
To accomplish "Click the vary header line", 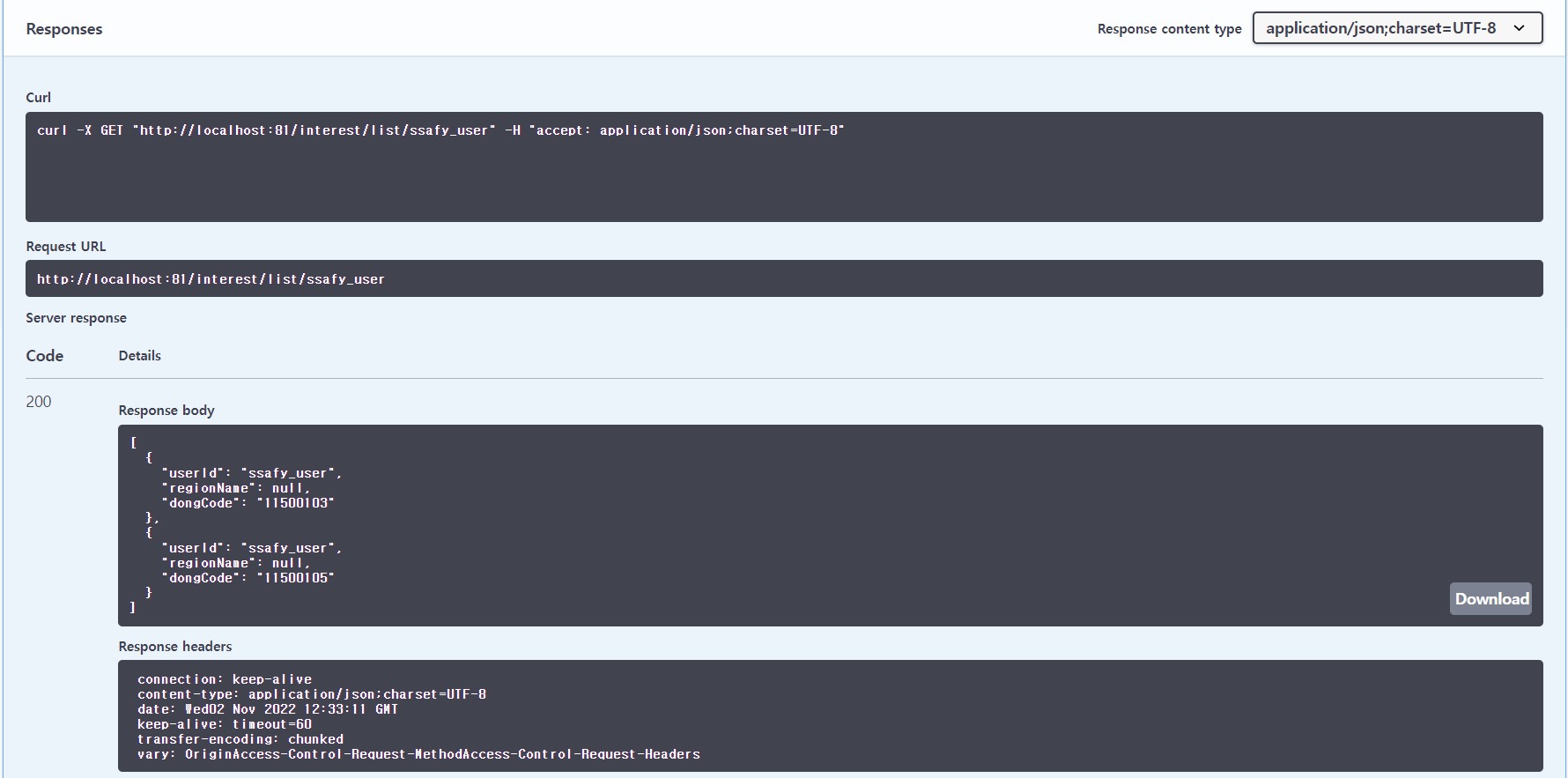I will [419, 754].
